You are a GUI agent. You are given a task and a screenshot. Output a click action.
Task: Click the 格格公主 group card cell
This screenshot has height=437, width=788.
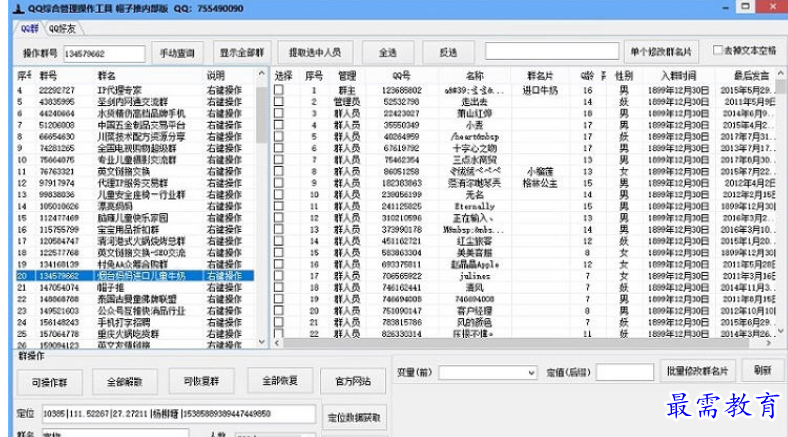pos(540,183)
